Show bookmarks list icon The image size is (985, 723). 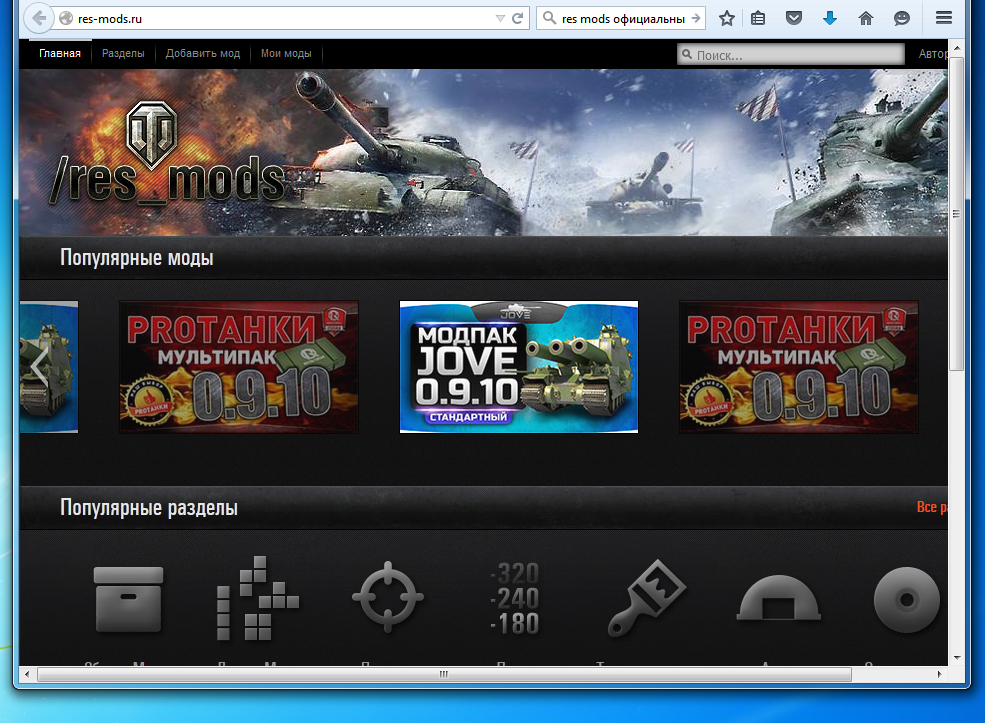point(758,19)
